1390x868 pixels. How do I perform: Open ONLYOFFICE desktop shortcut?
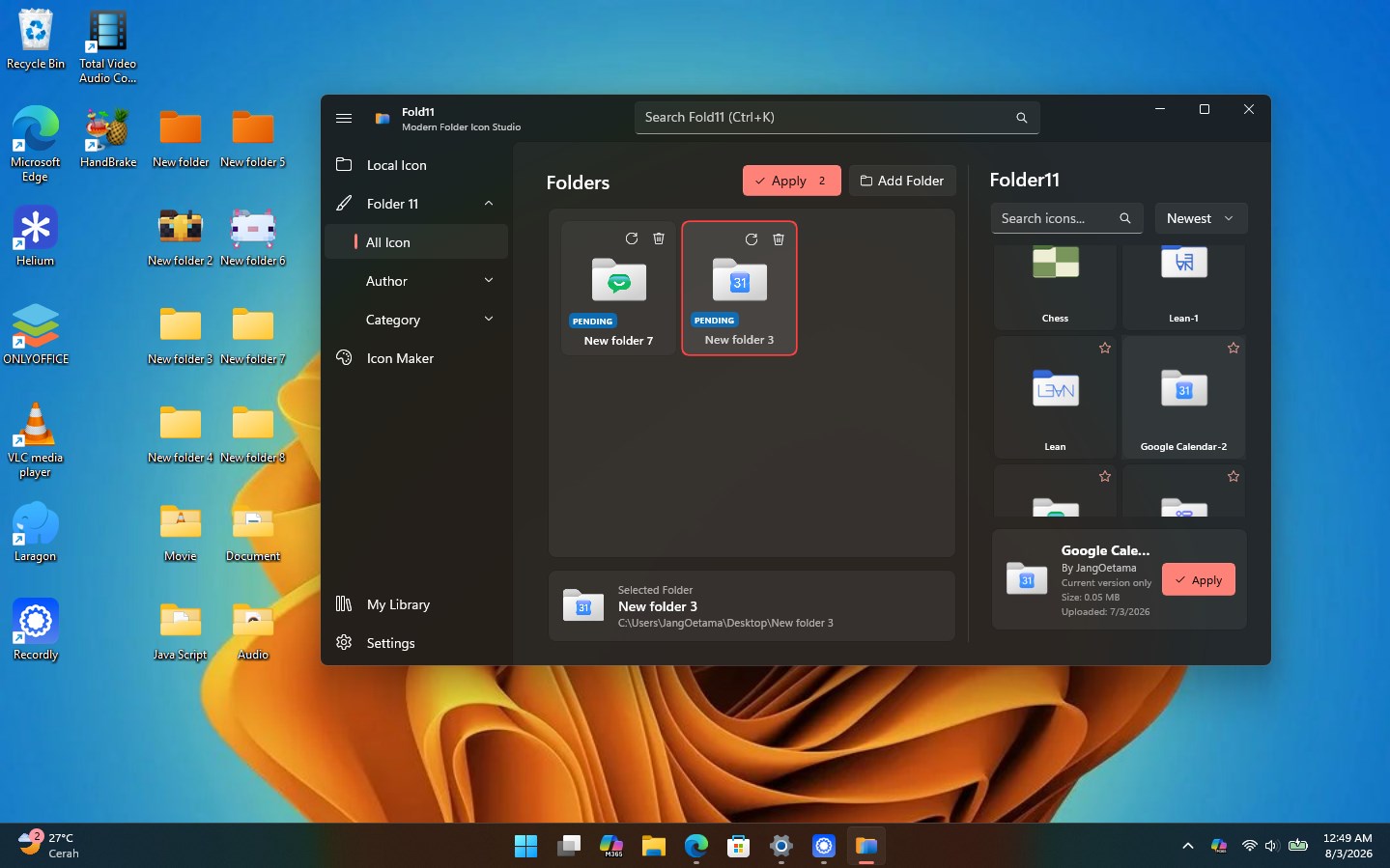click(36, 334)
